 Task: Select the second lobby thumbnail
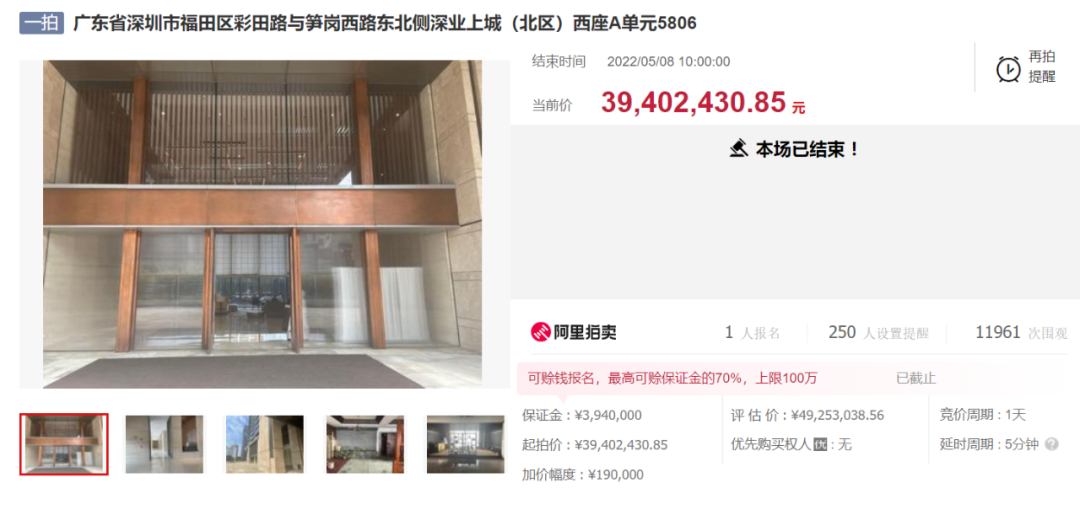point(164,444)
